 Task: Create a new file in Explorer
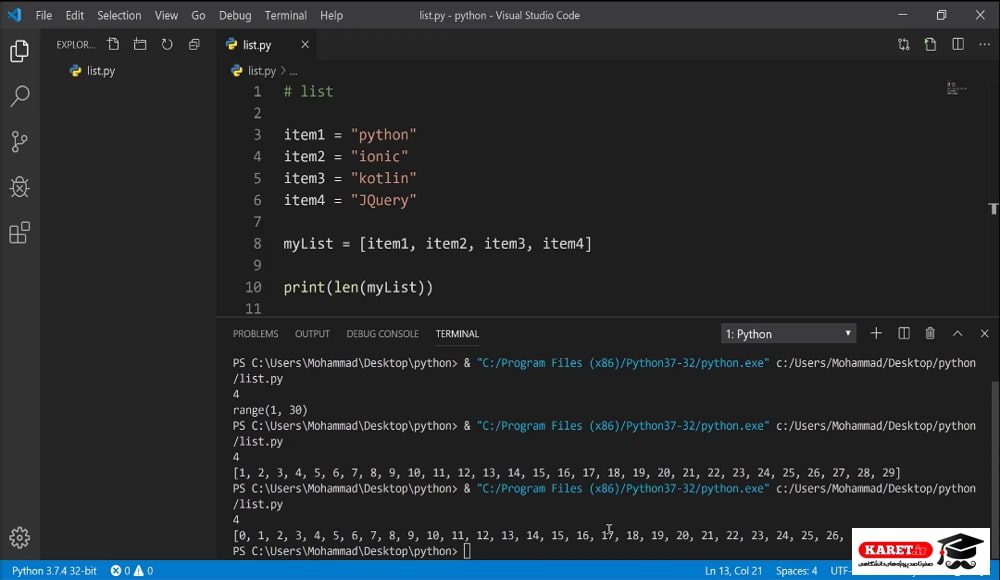pyautogui.click(x=113, y=44)
